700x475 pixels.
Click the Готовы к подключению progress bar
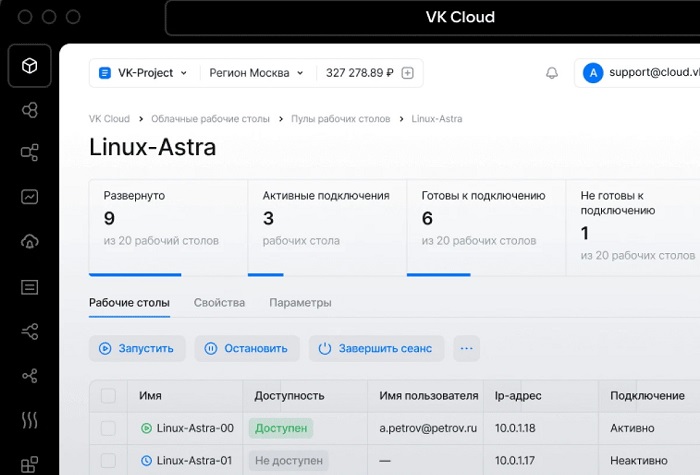pyautogui.click(x=438, y=275)
